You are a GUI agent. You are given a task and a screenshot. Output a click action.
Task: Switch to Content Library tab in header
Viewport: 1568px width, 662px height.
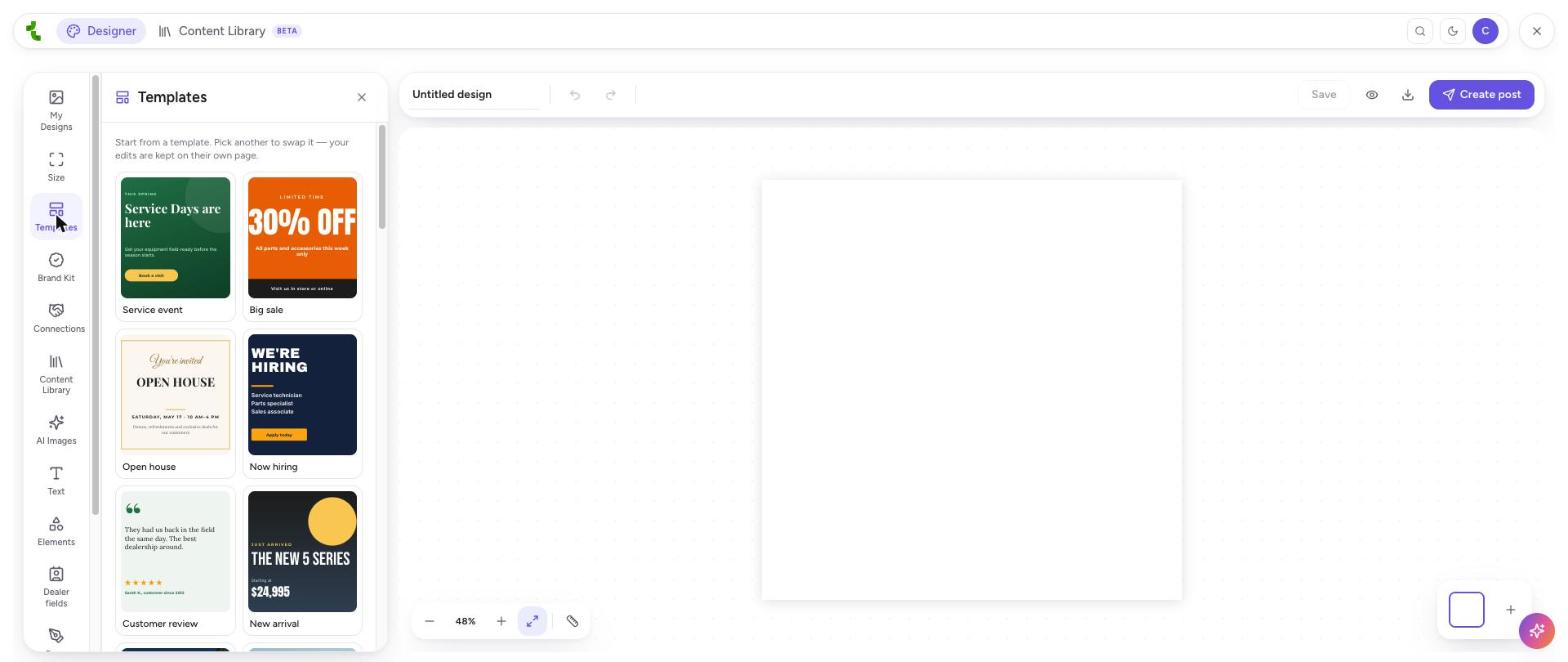pyautogui.click(x=230, y=31)
